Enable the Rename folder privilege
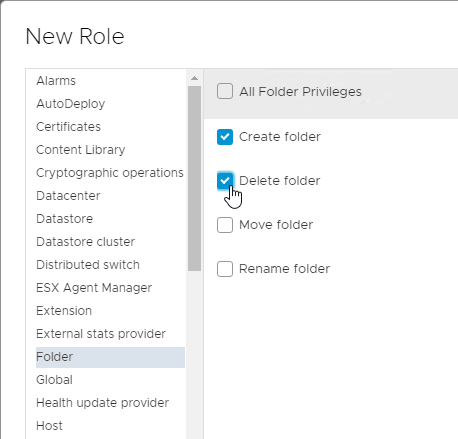Viewport: 458px width, 439px height. (225, 269)
